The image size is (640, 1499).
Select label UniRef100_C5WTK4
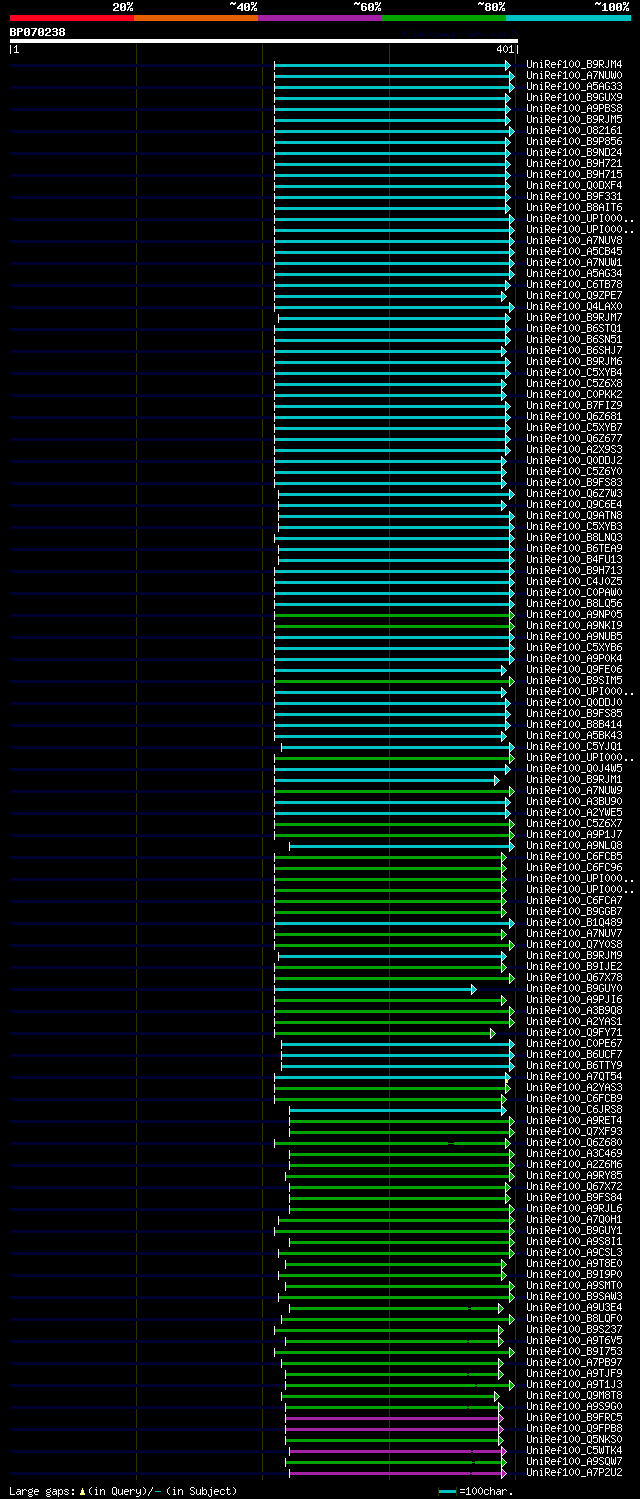[575, 1451]
